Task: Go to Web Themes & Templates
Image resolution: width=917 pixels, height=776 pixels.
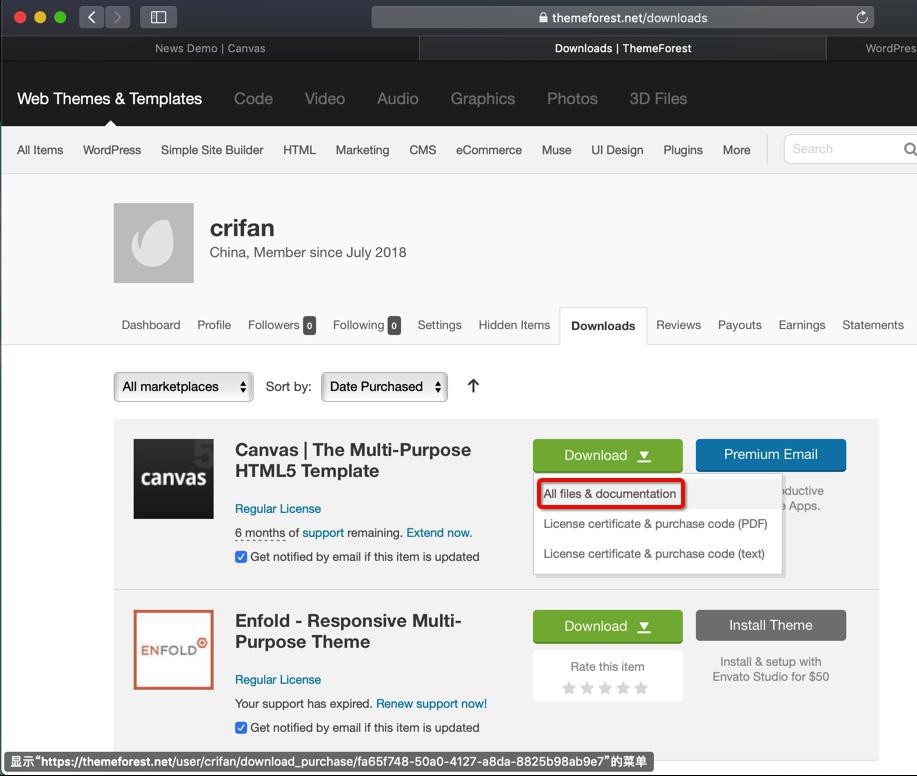Action: point(109,99)
